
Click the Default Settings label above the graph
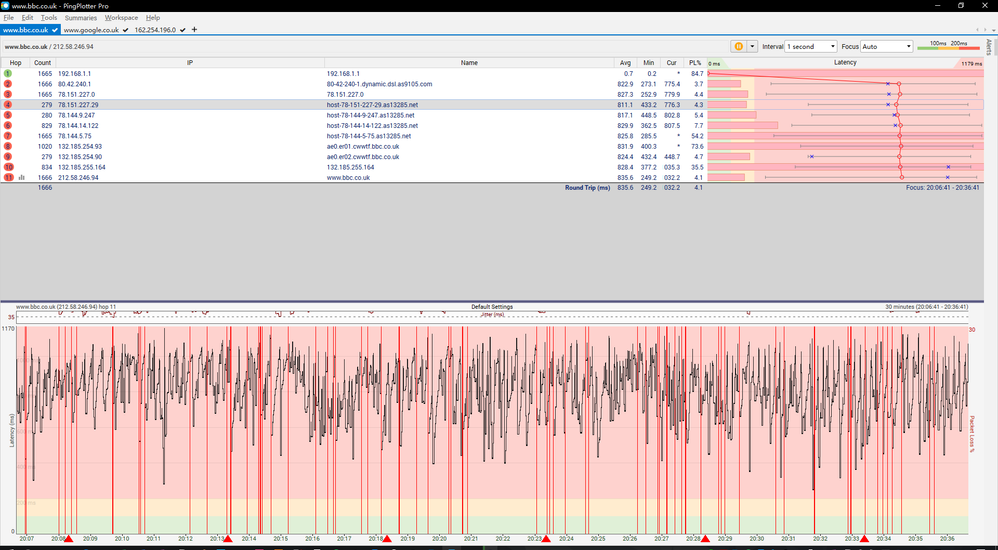tap(492, 307)
